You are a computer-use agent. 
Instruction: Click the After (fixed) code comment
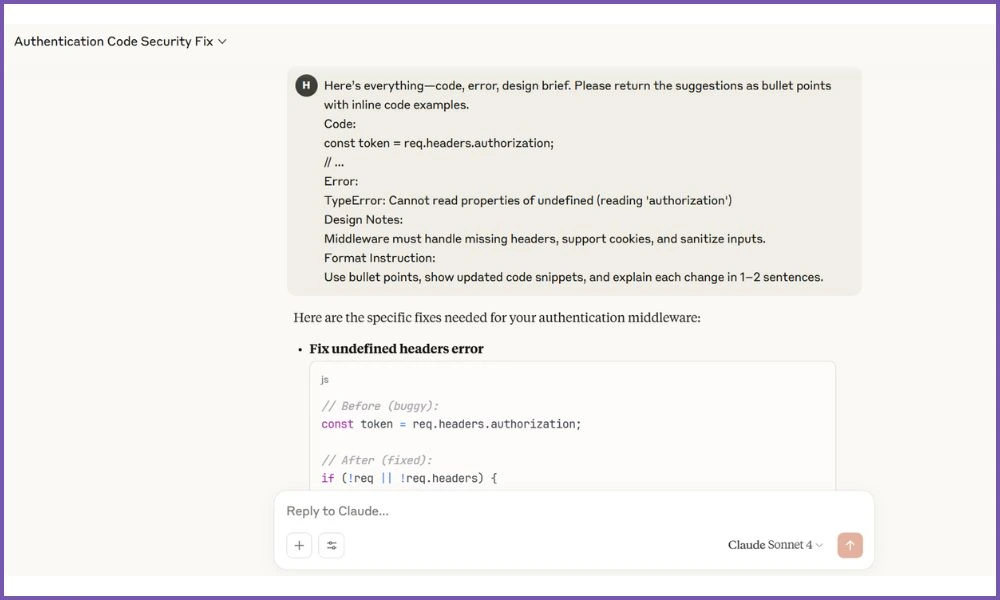point(376,460)
